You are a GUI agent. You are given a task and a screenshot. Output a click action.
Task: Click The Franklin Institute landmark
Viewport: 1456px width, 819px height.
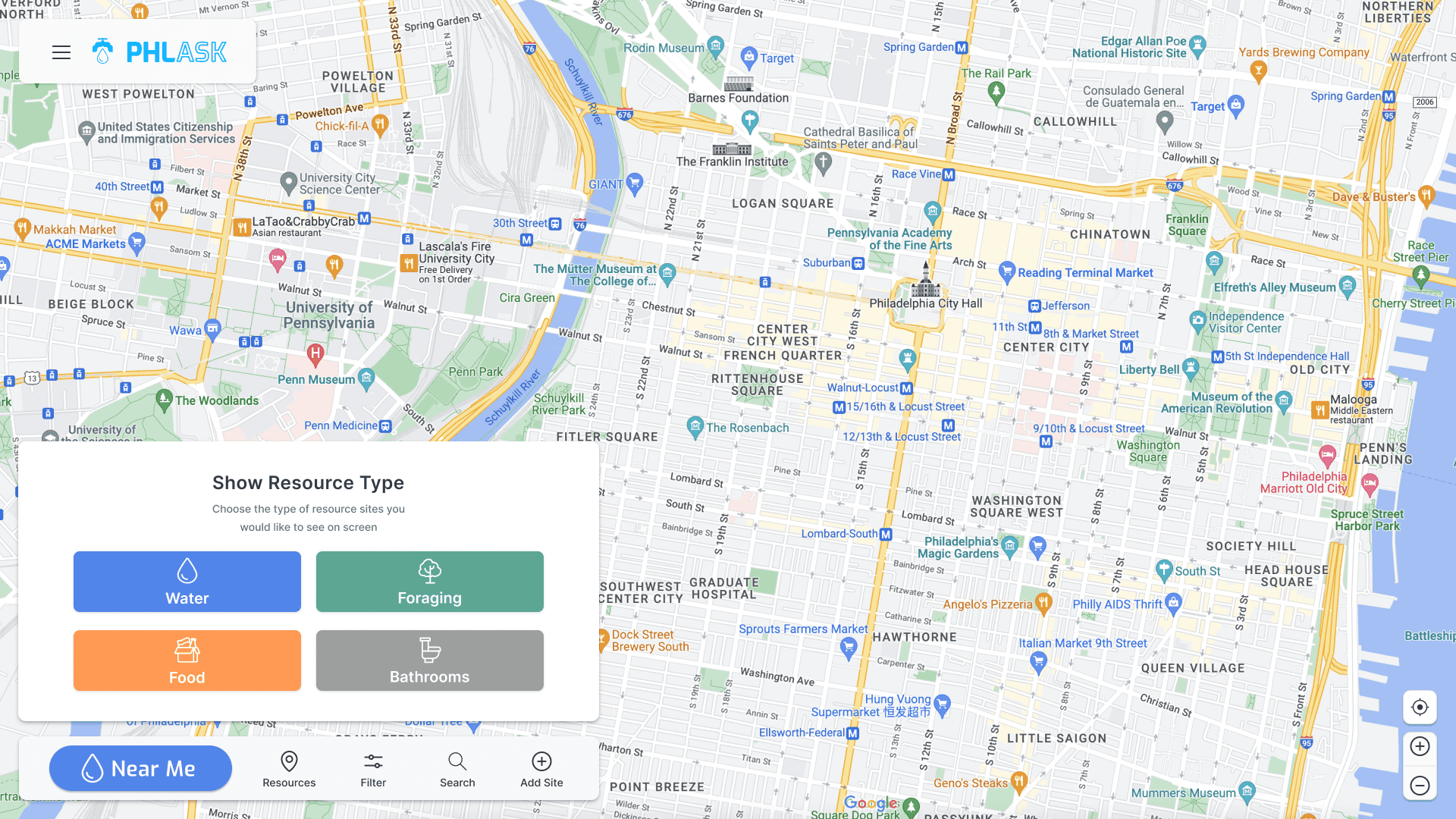coord(732,149)
